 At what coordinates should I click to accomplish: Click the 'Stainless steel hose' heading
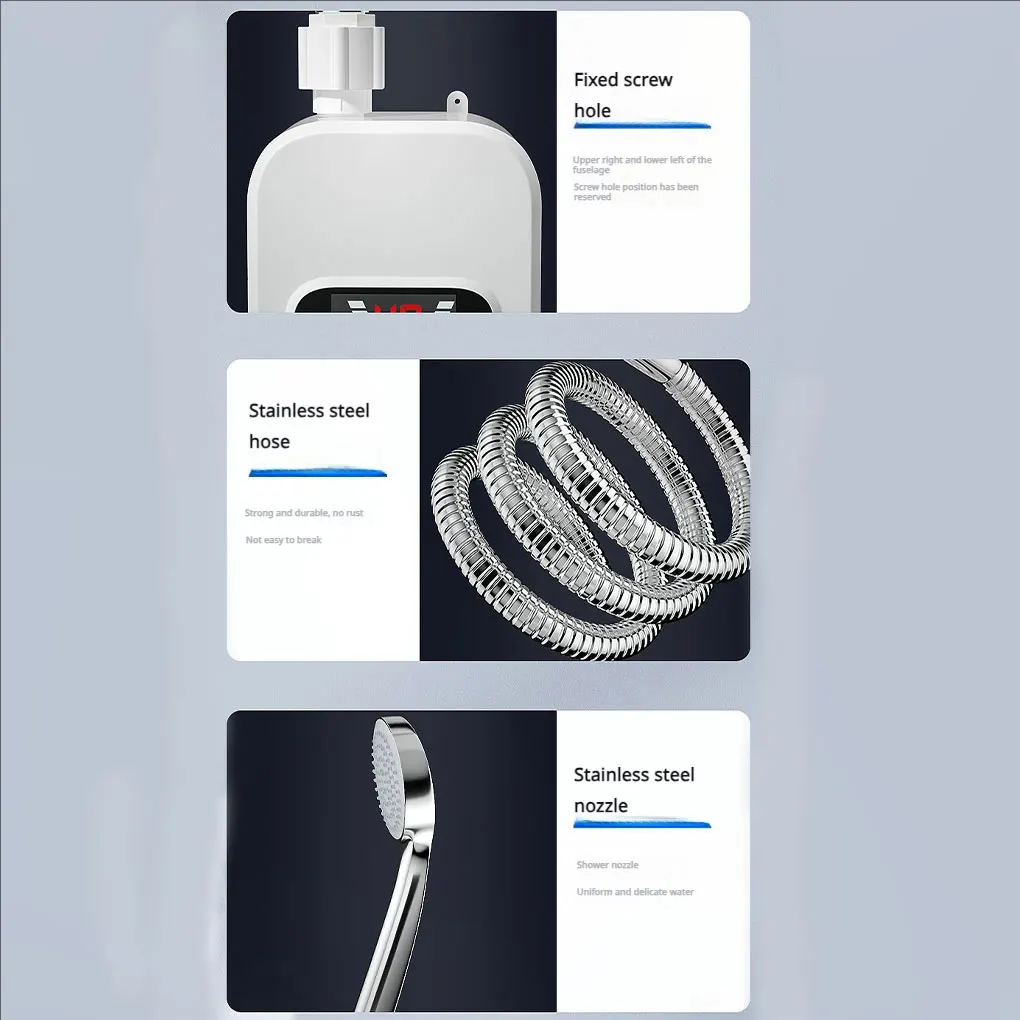309,426
